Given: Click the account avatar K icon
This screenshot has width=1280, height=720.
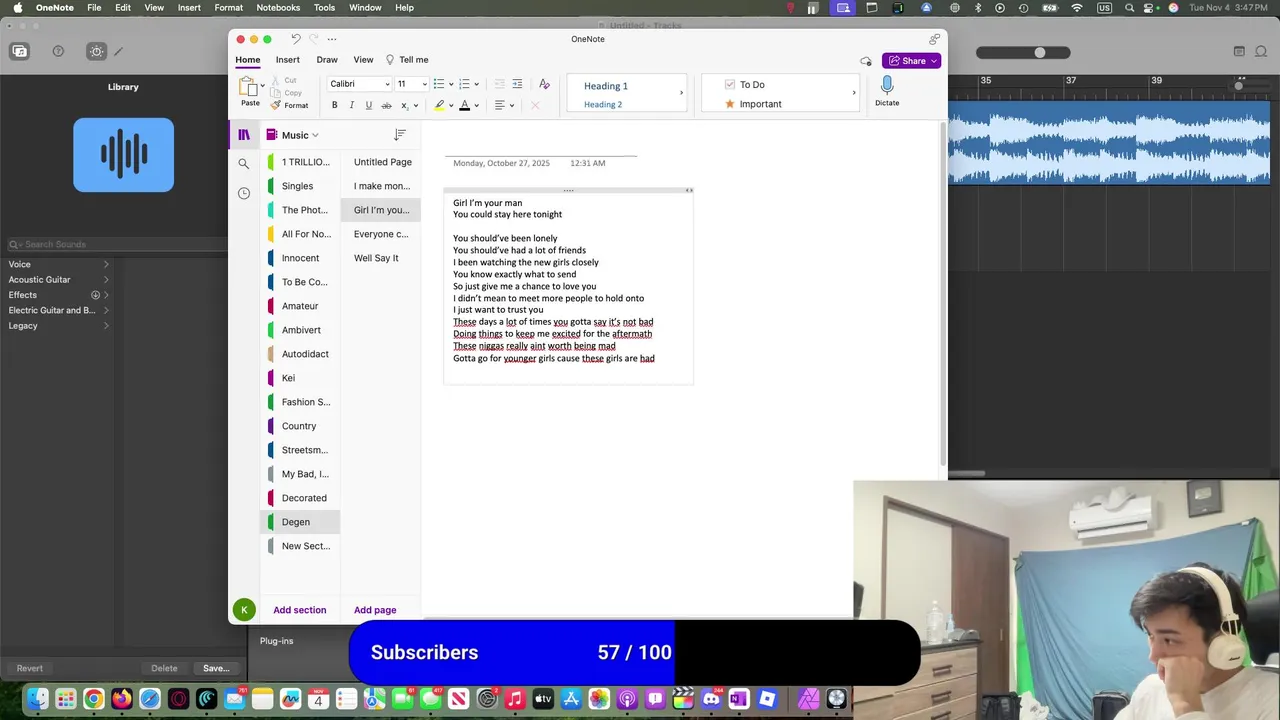Looking at the screenshot, I should click(x=244, y=610).
